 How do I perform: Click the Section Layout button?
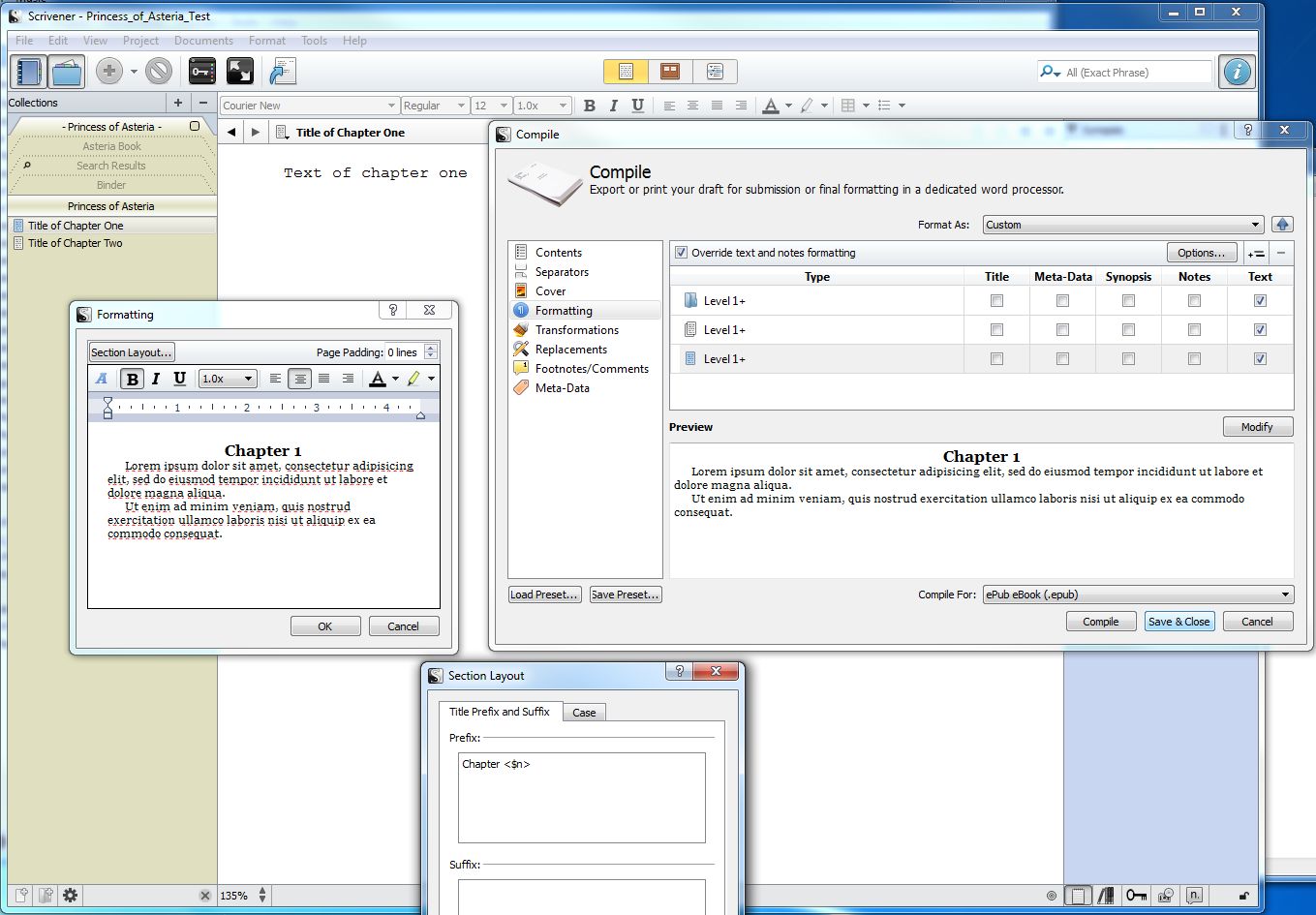[x=132, y=352]
